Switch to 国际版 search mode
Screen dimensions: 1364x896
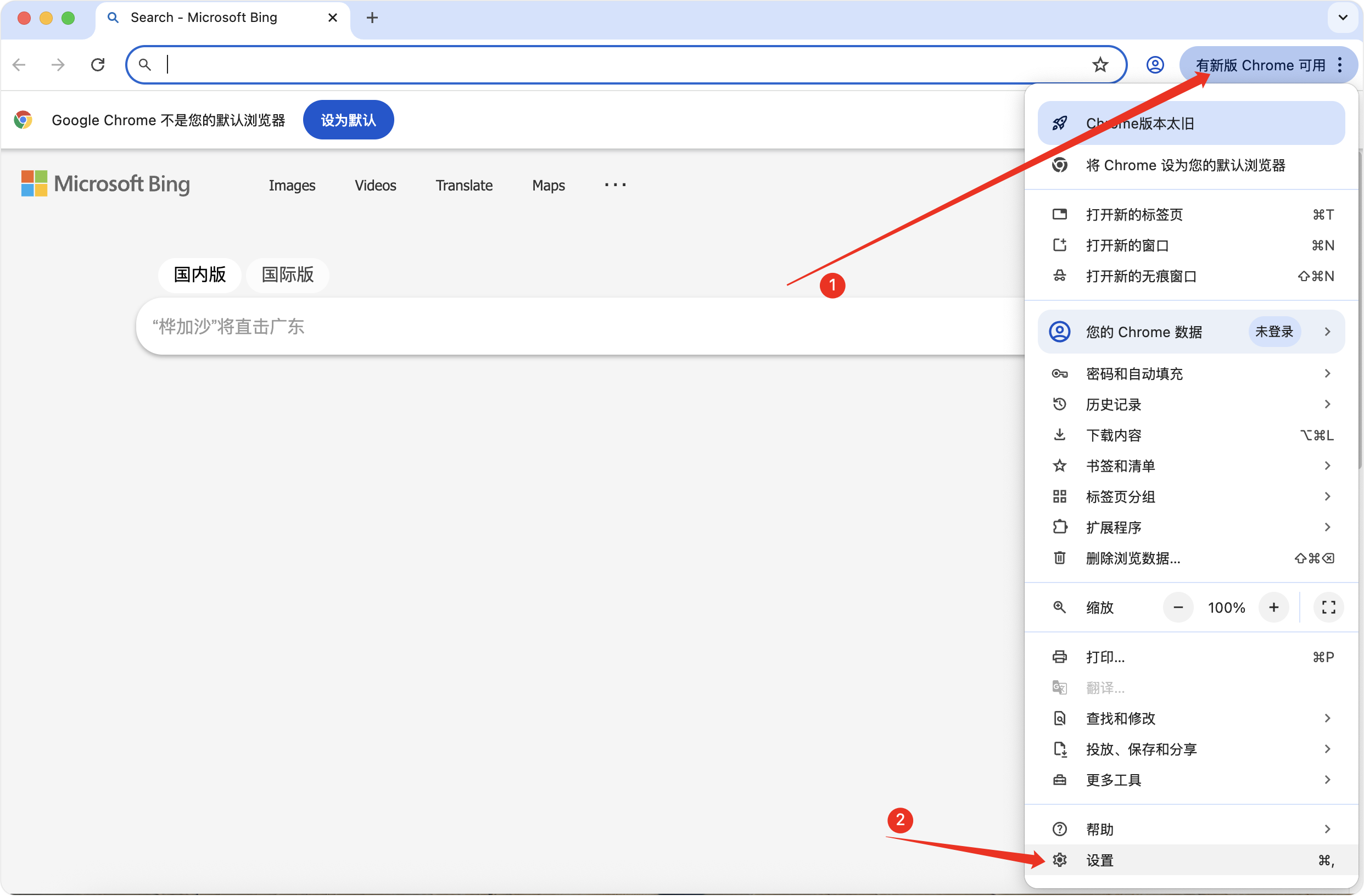tap(287, 275)
